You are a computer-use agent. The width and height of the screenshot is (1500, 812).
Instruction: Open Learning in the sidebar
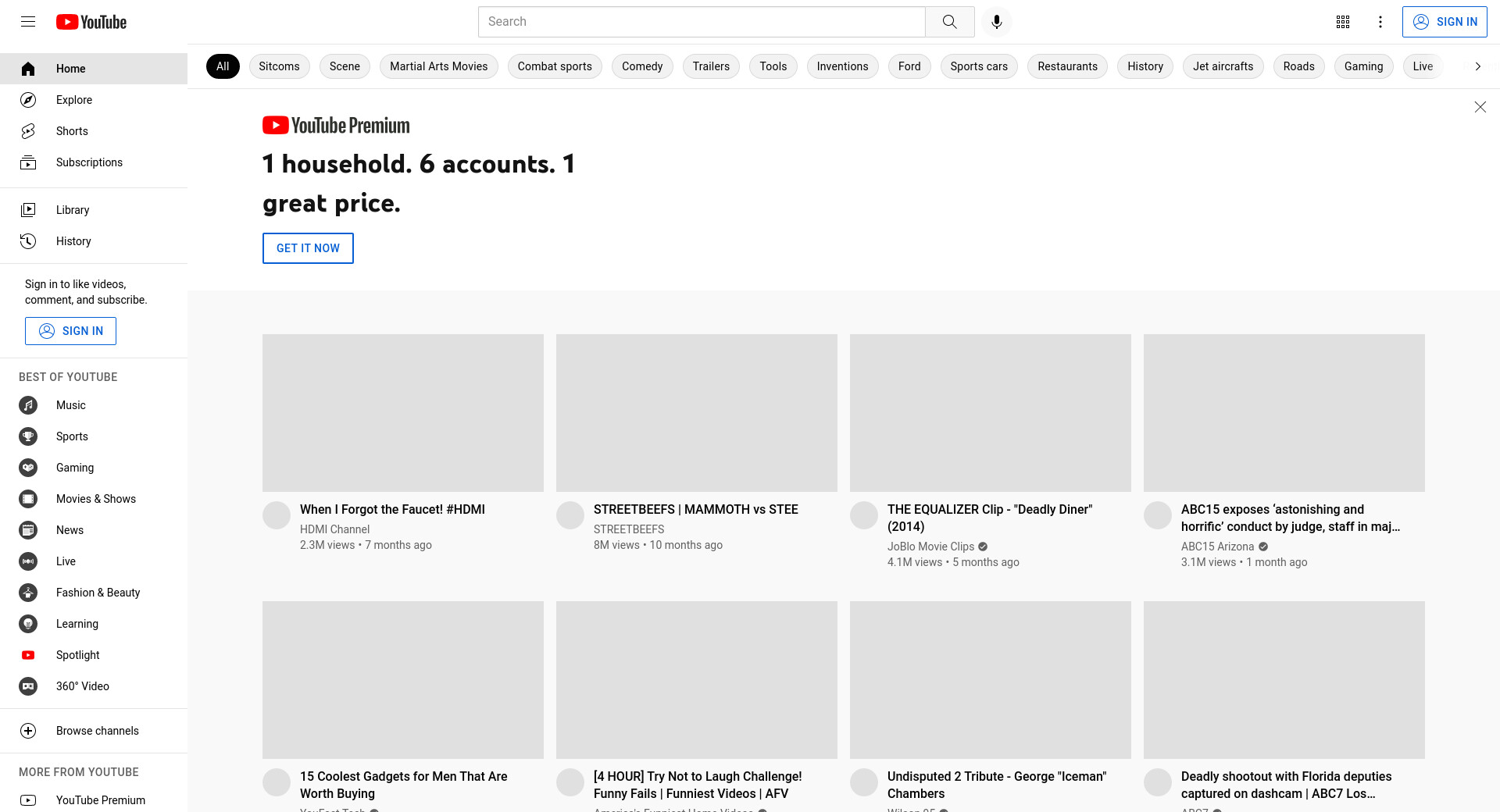[94, 624]
